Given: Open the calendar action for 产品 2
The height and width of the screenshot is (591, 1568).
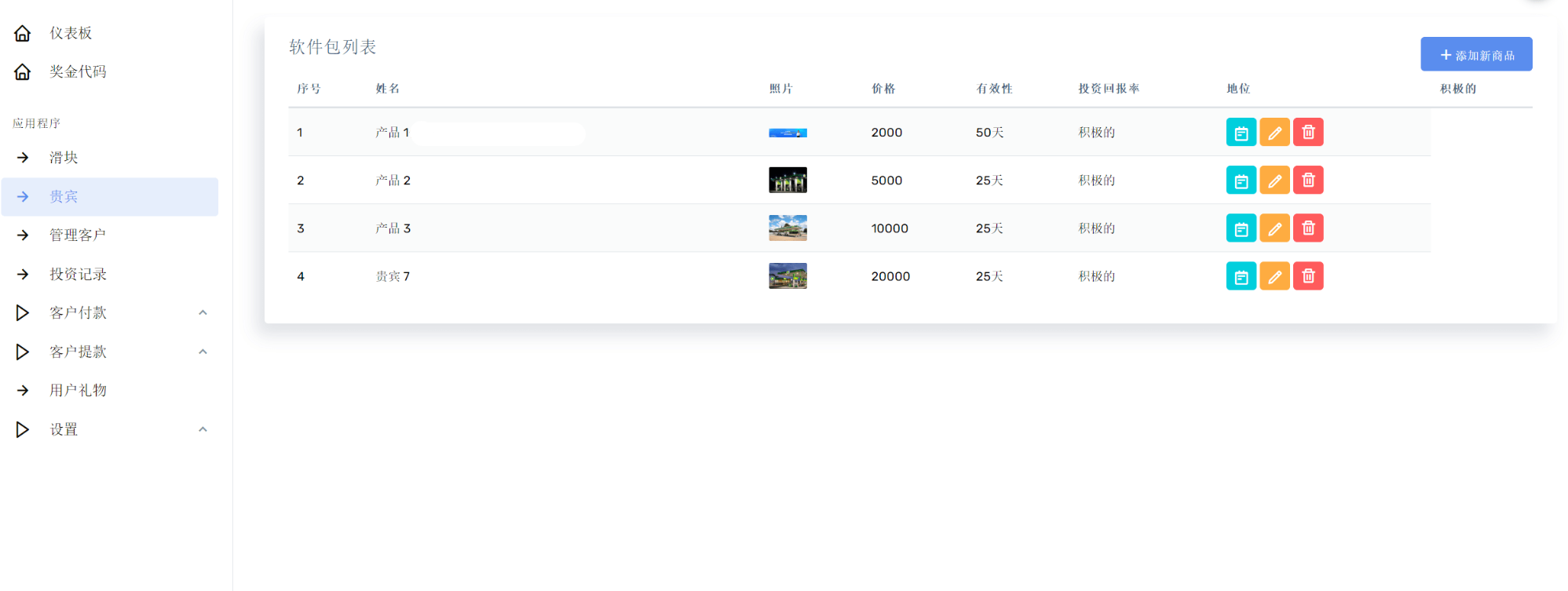Looking at the screenshot, I should [x=1241, y=181].
